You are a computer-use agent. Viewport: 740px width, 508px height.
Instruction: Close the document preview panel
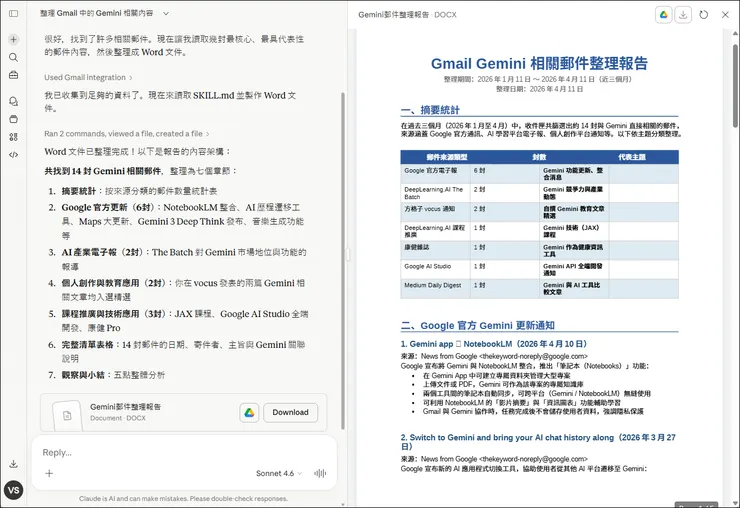[x=725, y=15]
